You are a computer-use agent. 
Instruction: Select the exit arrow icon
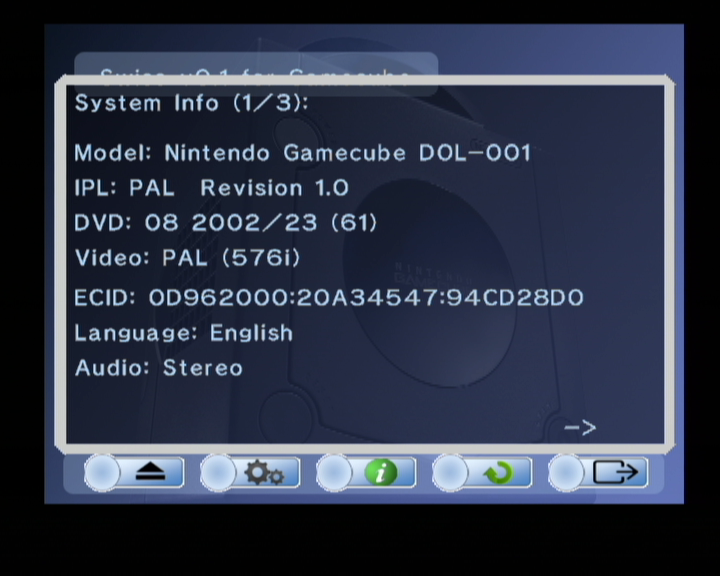point(615,472)
